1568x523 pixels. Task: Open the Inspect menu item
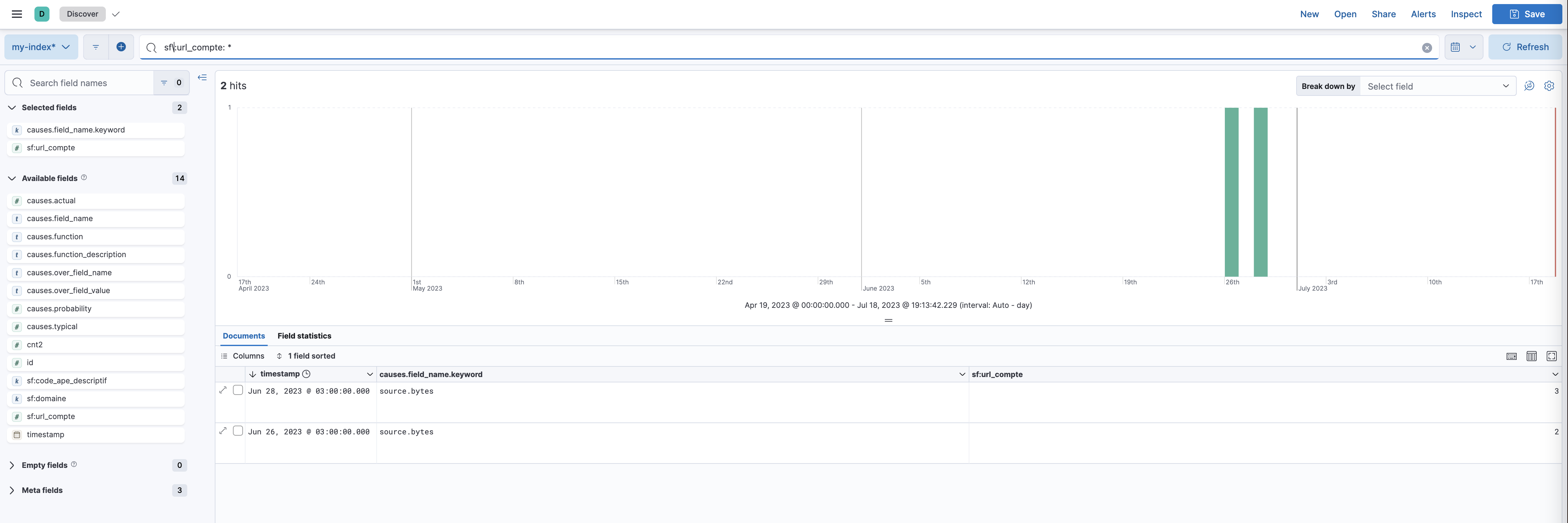[x=1466, y=13]
